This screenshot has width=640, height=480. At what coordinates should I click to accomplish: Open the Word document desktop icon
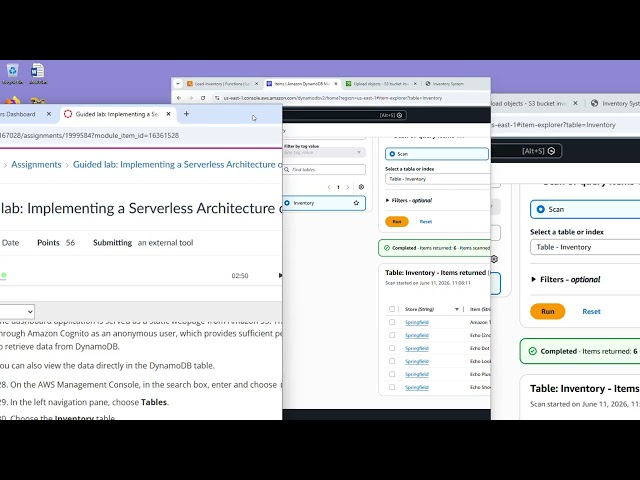click(x=37, y=71)
